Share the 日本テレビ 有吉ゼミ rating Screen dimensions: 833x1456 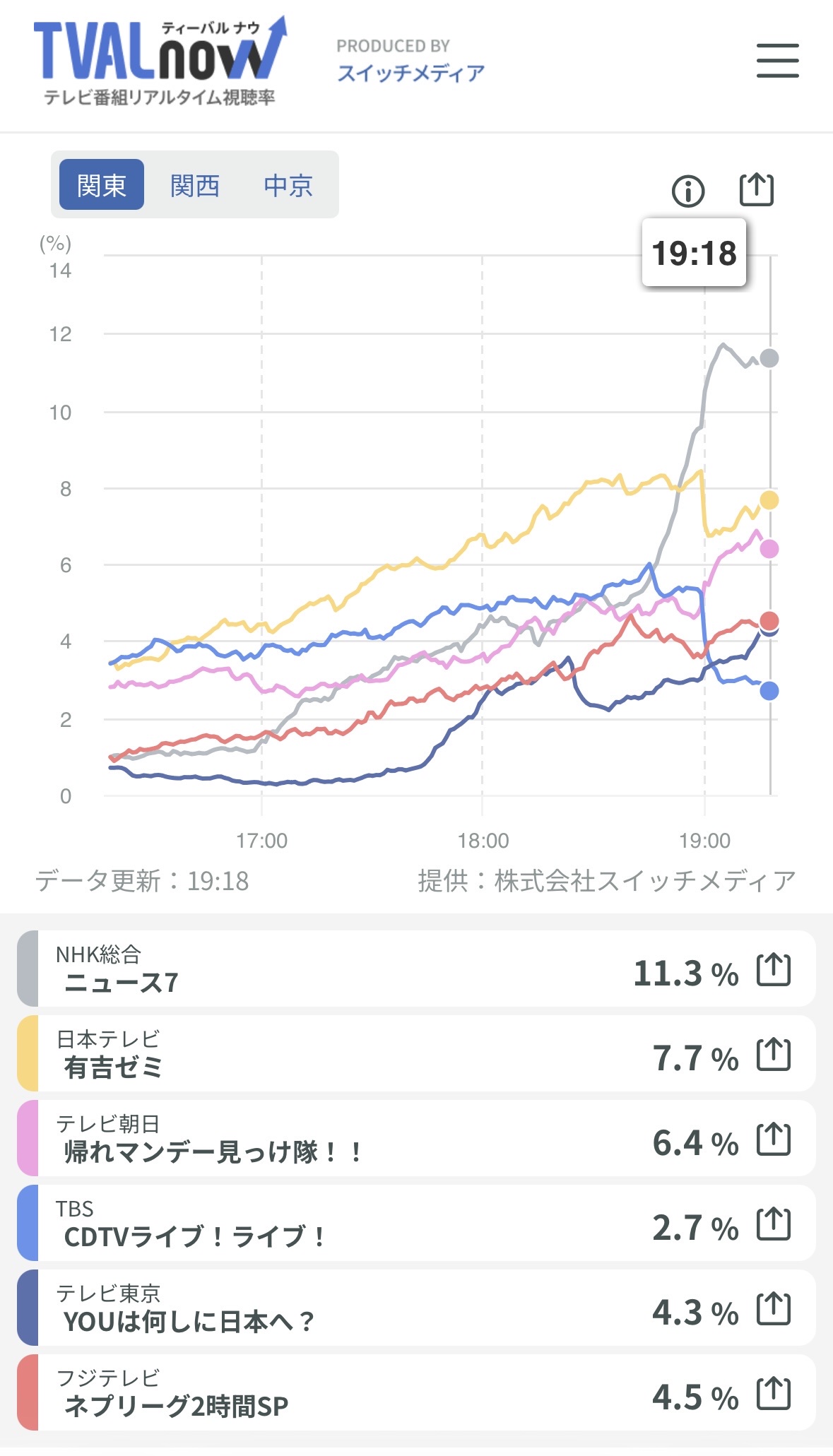(773, 1055)
